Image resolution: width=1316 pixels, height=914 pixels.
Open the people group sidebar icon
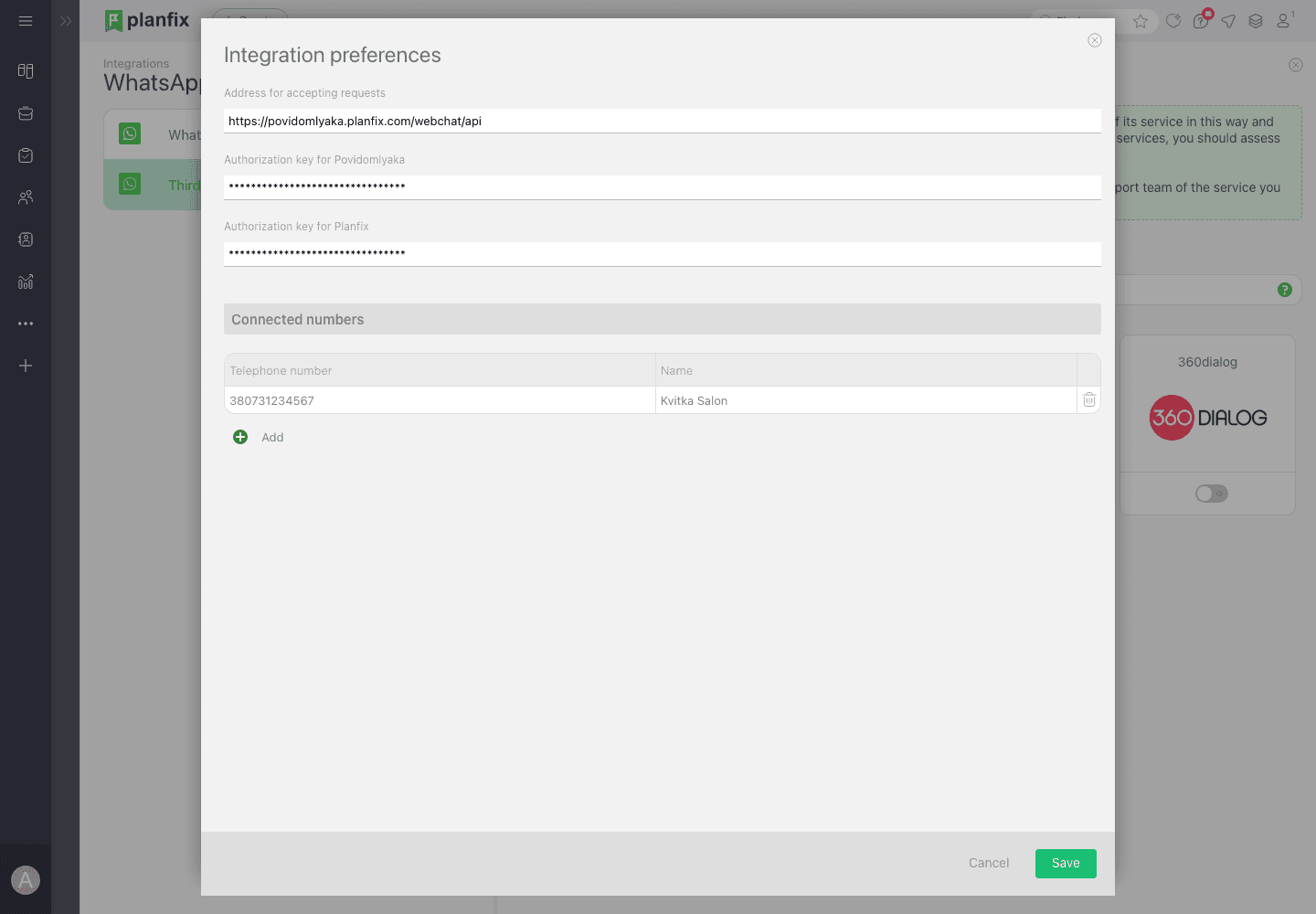[x=26, y=197]
